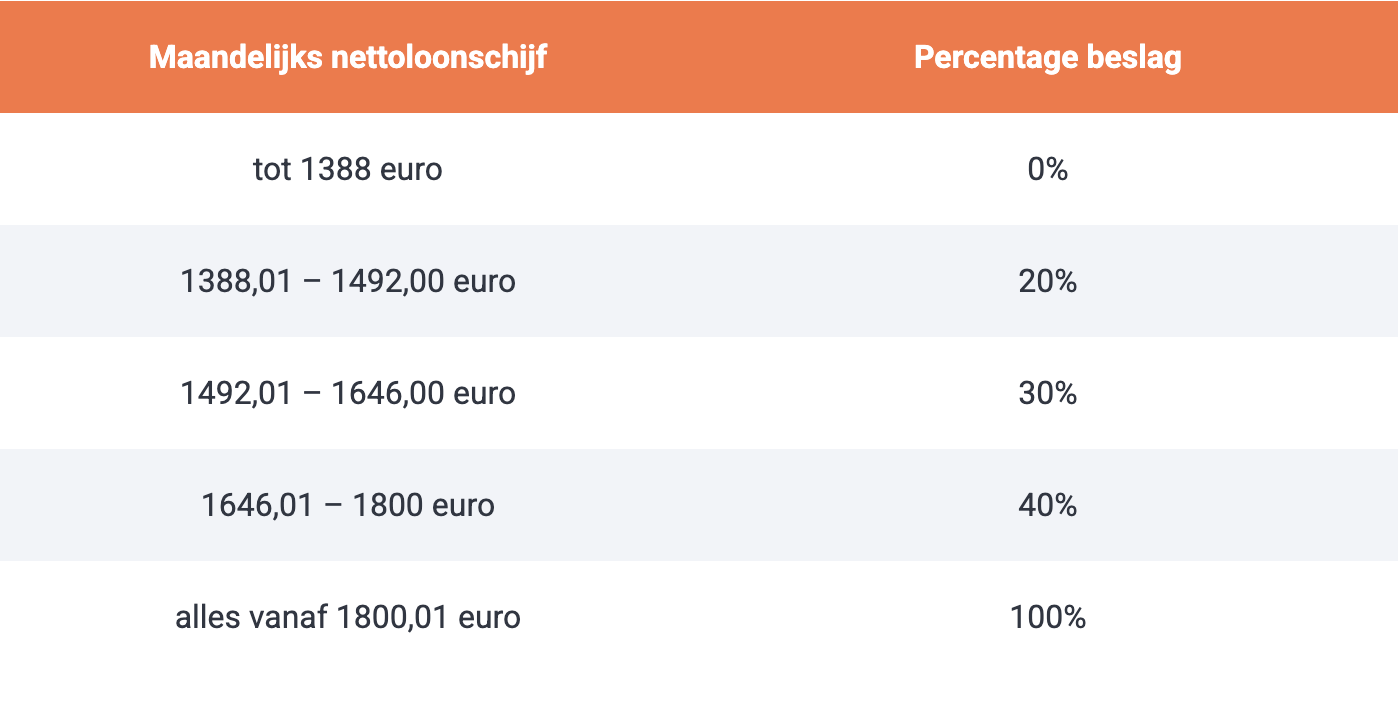The height and width of the screenshot is (718, 1400).
Task: Click the 100% percentage cell
Action: [x=1048, y=617]
